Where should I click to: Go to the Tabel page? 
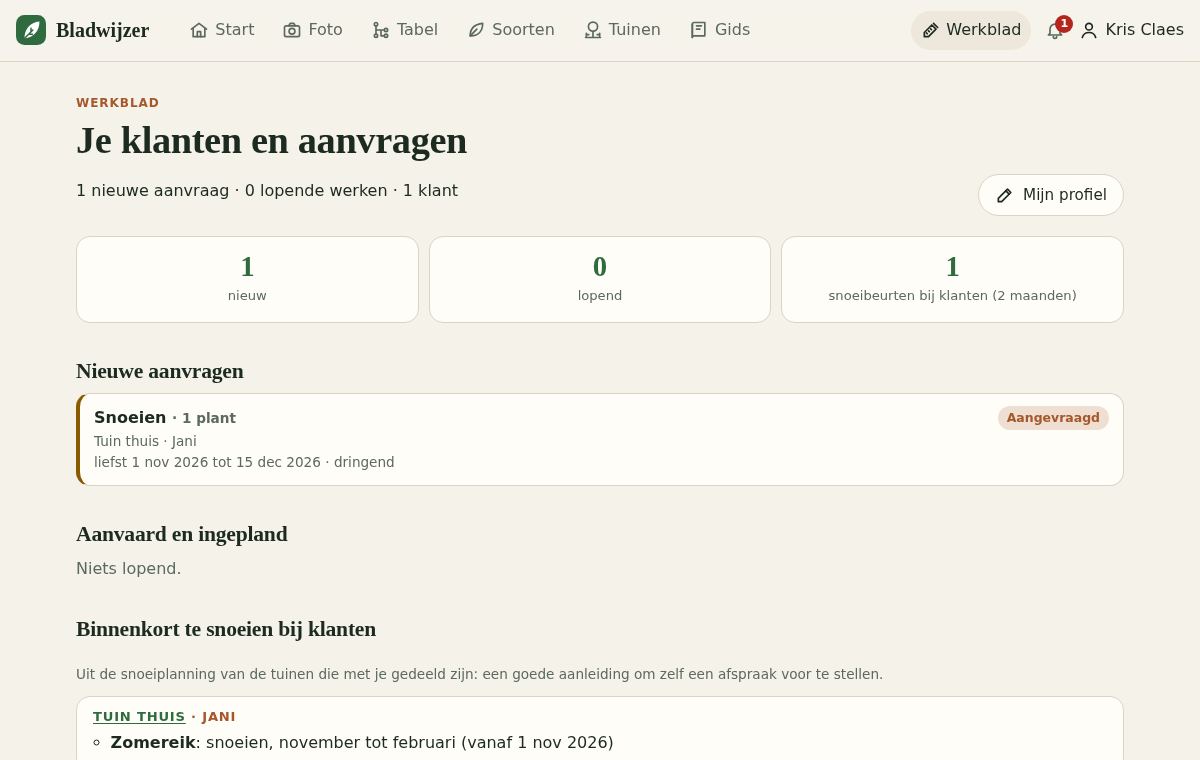point(405,30)
